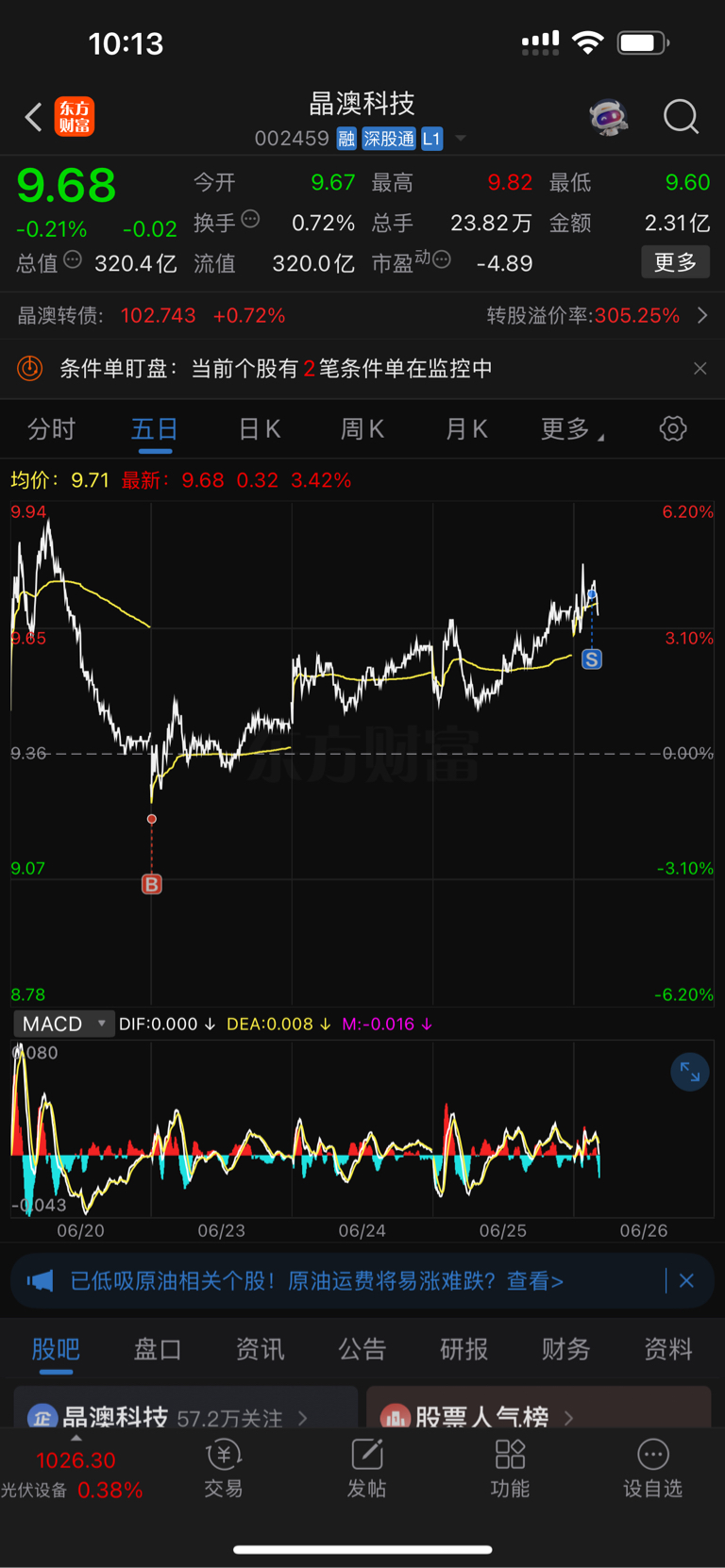Switch to 日K chart tab
725x1568 pixels.
click(259, 429)
